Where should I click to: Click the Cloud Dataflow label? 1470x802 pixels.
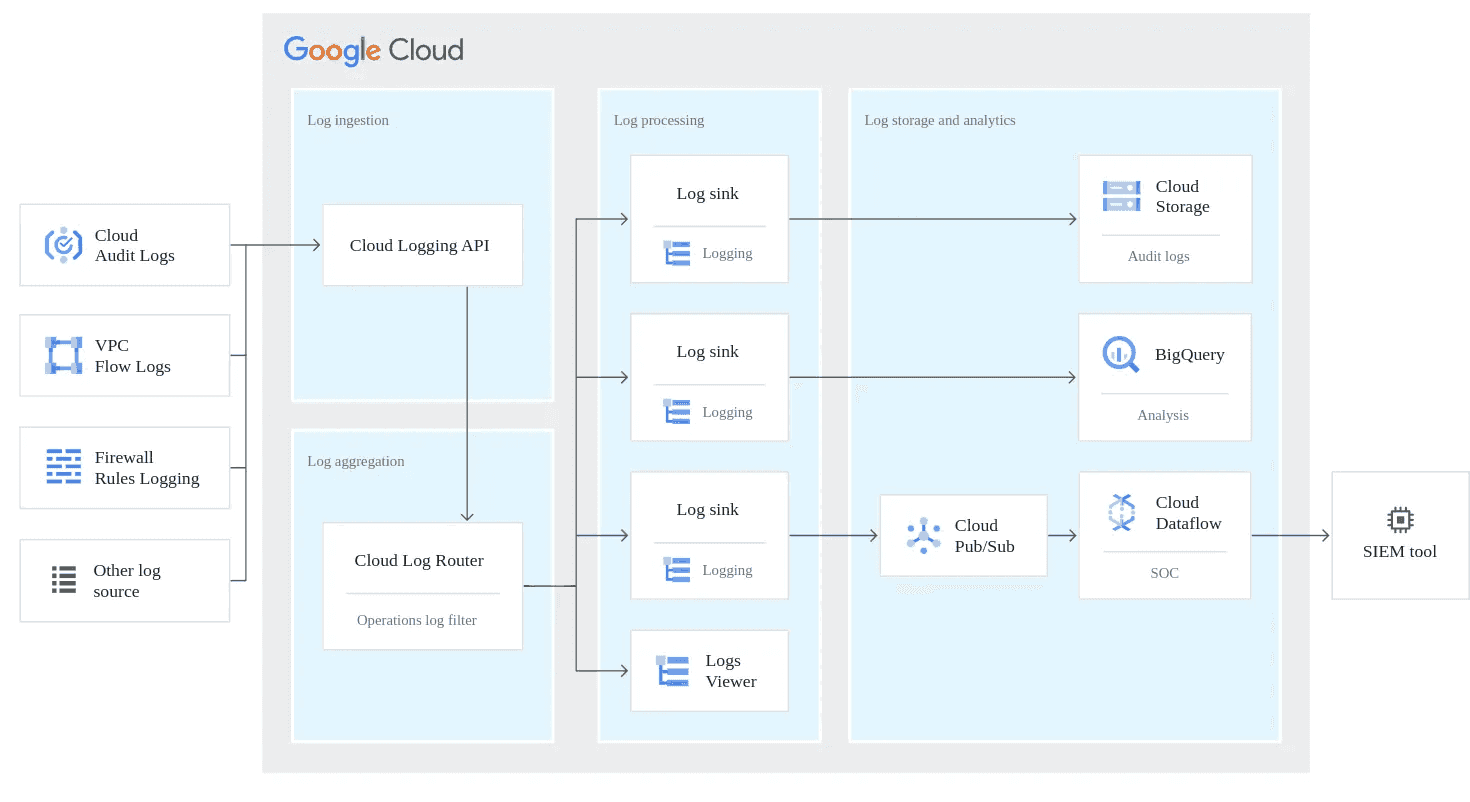coord(1189,512)
